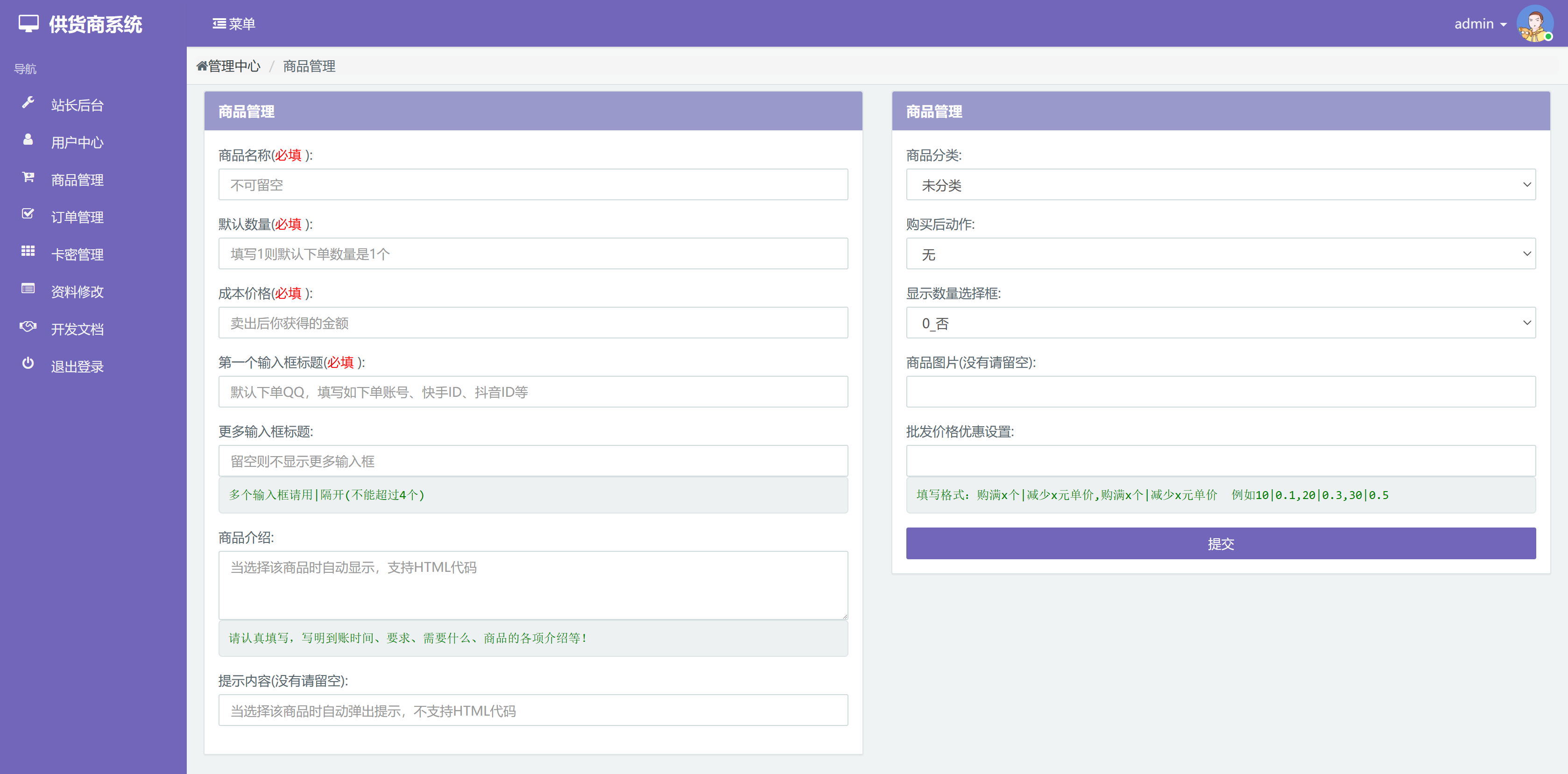
Task: Click the 商品管理 breadcrumb text
Action: 309,66
